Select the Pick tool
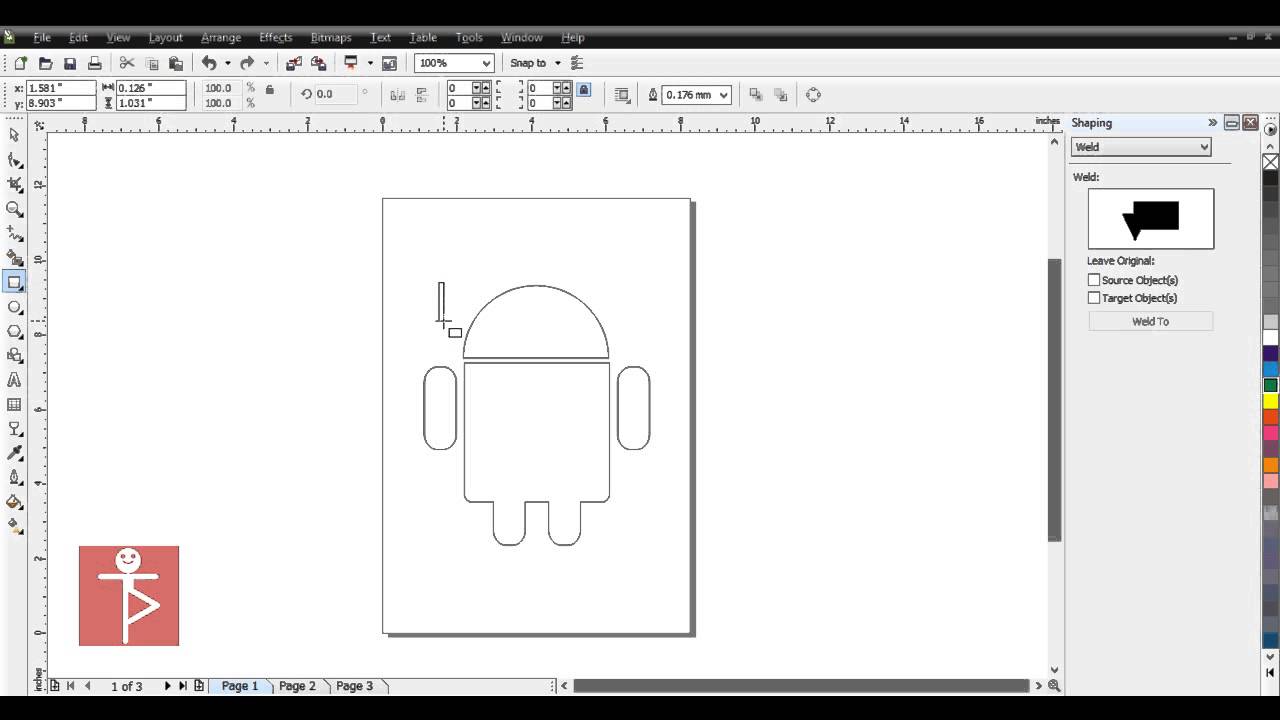 point(14,135)
